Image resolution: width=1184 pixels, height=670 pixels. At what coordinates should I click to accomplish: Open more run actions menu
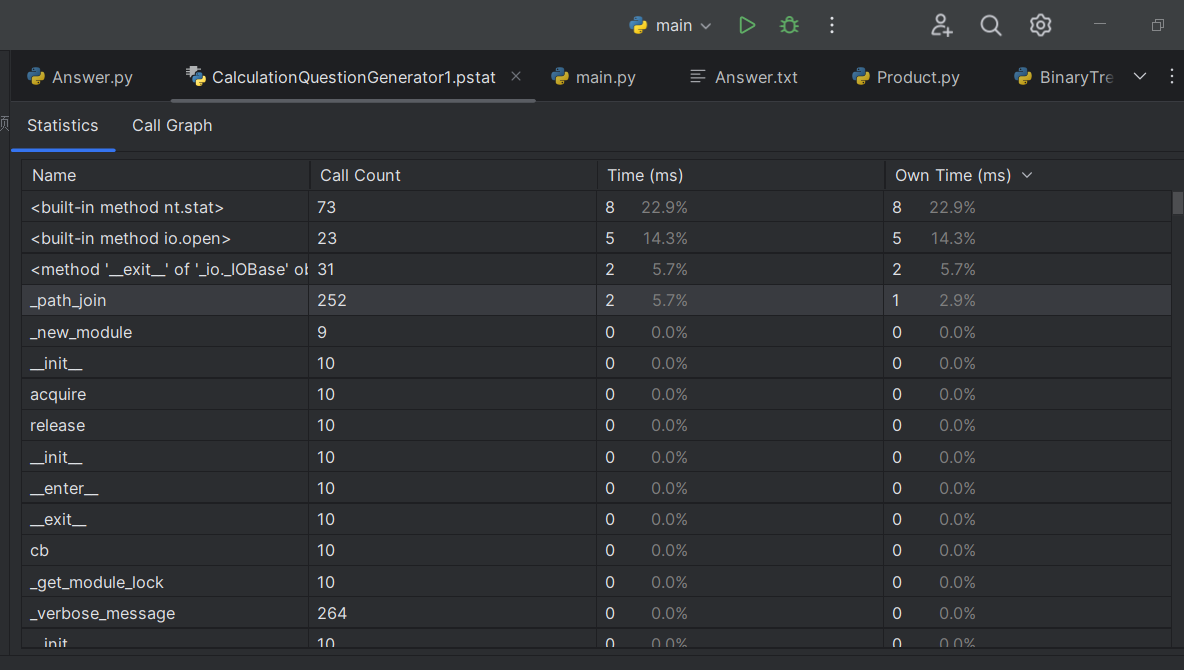tap(832, 26)
